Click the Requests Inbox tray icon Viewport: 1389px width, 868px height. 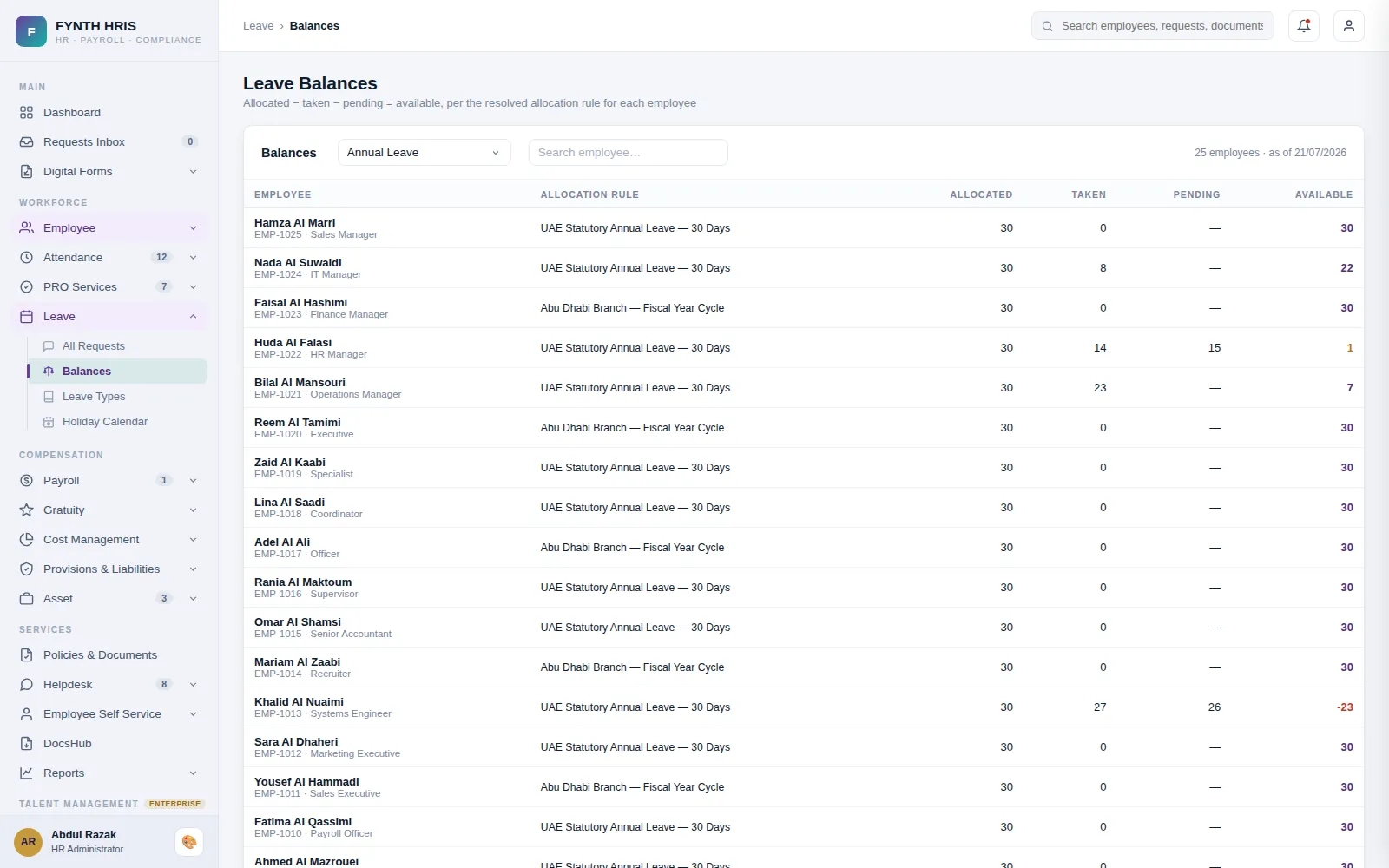tap(26, 142)
